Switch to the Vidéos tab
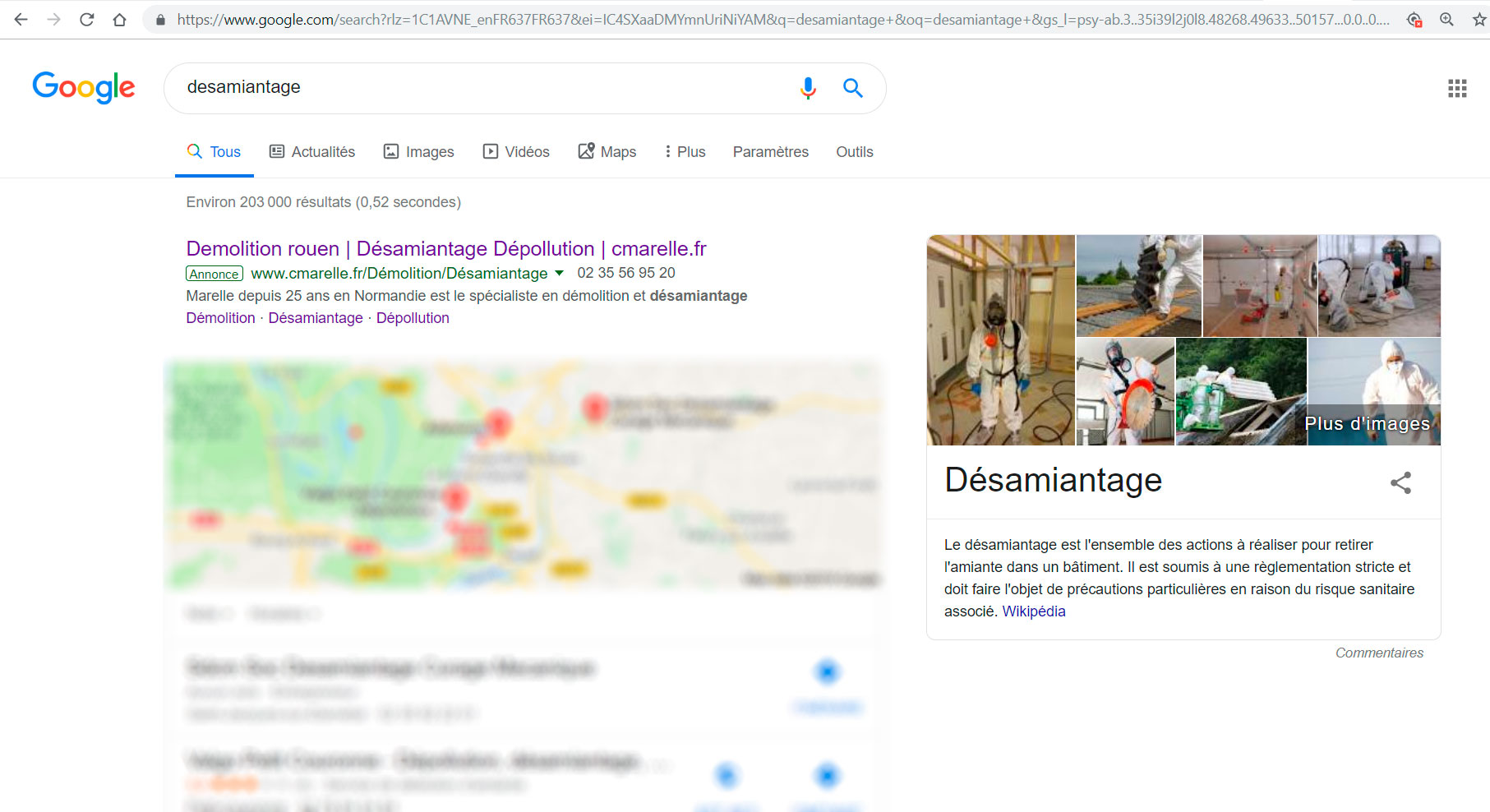The width and height of the screenshot is (1490, 812). tap(516, 152)
